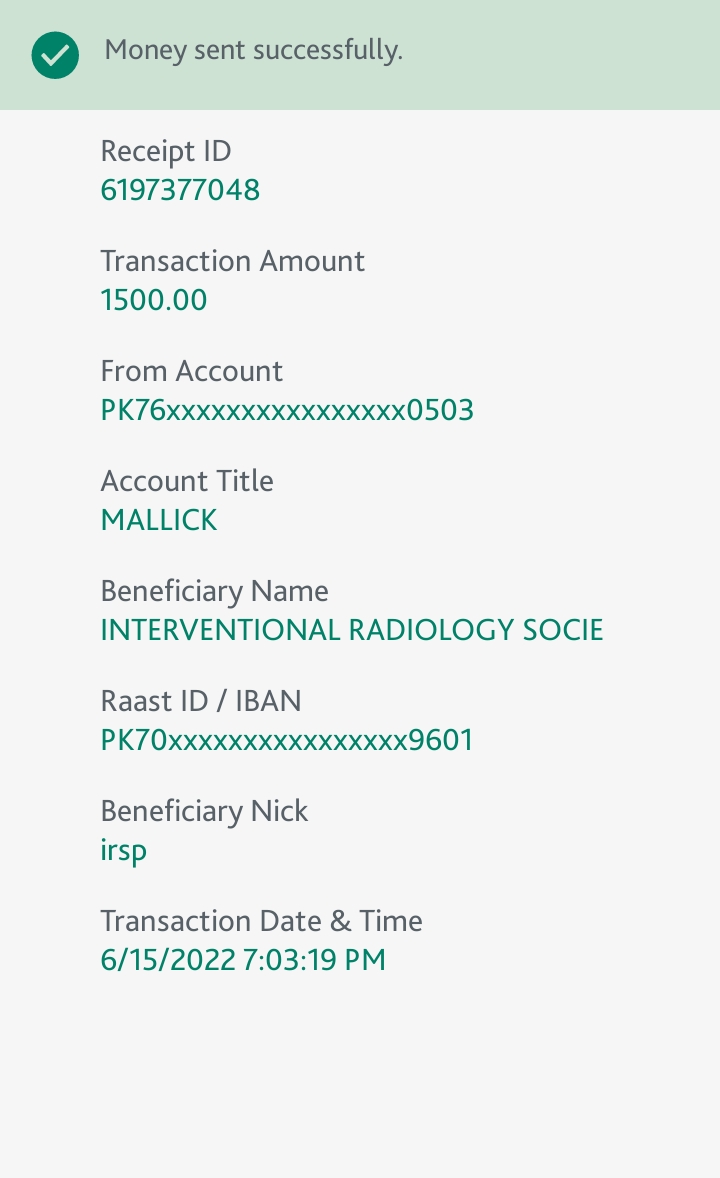
Task: Tap the Beneficiary Name label
Action: pos(214,591)
